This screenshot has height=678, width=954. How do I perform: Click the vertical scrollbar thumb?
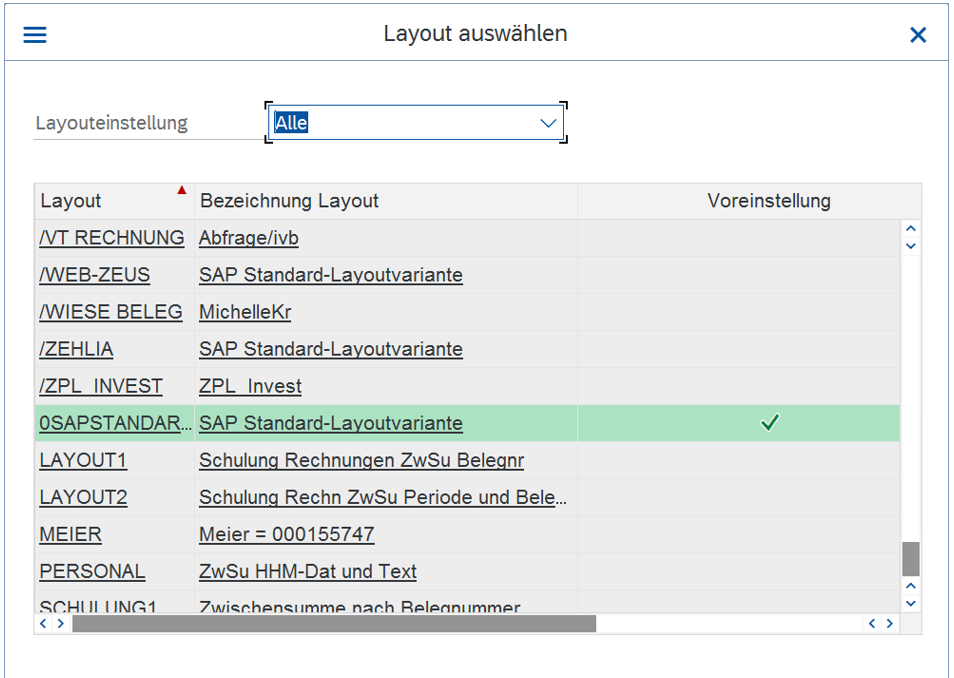coord(910,558)
